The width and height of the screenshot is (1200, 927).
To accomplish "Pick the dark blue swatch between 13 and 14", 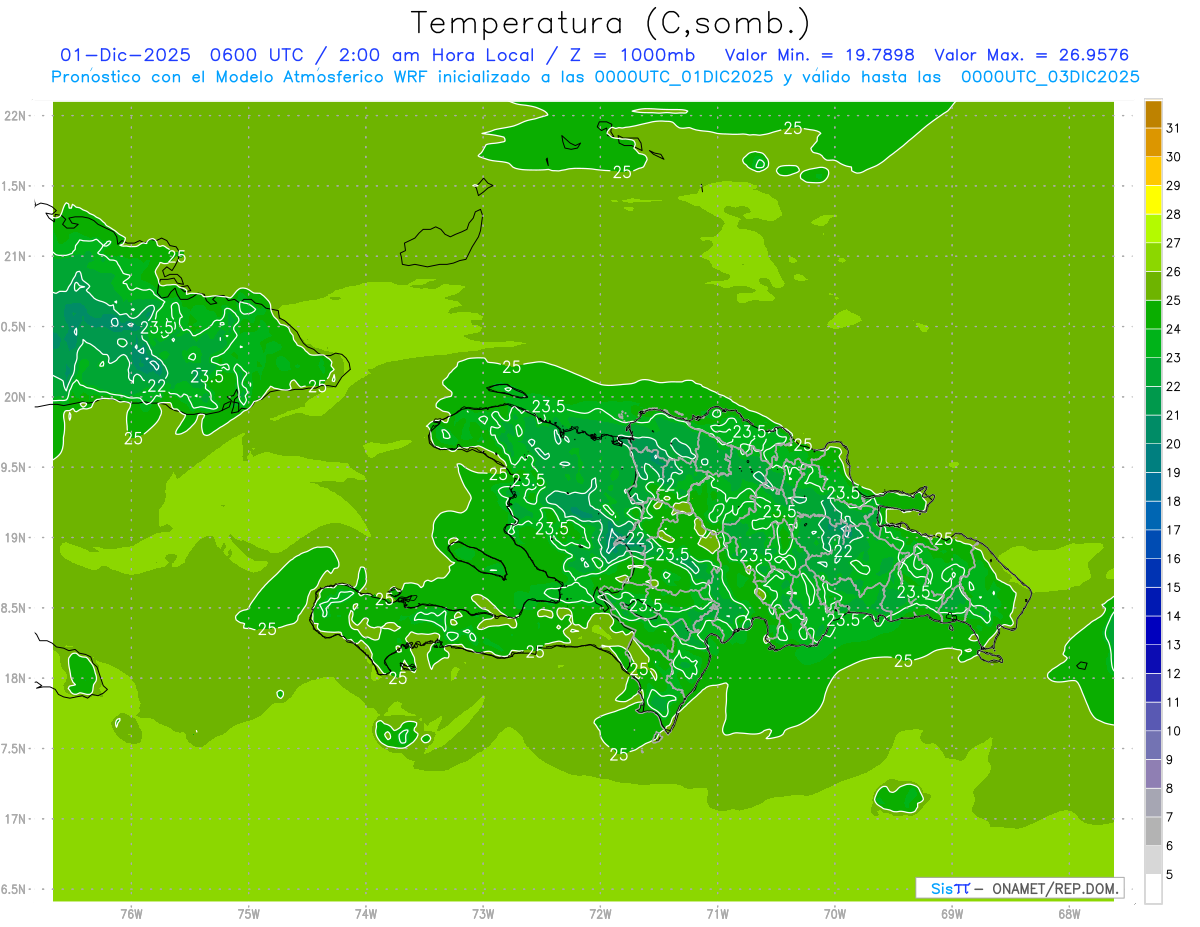I will (x=1153, y=630).
